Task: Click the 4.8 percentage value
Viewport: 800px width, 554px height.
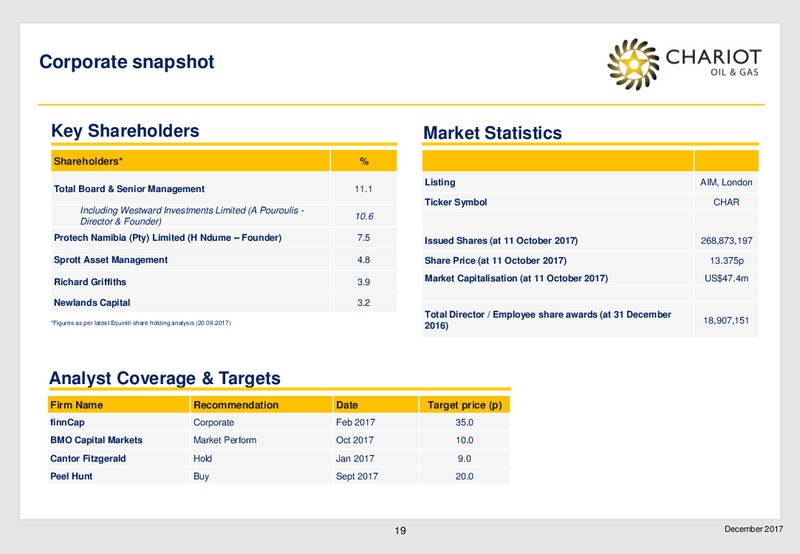Action: point(364,260)
